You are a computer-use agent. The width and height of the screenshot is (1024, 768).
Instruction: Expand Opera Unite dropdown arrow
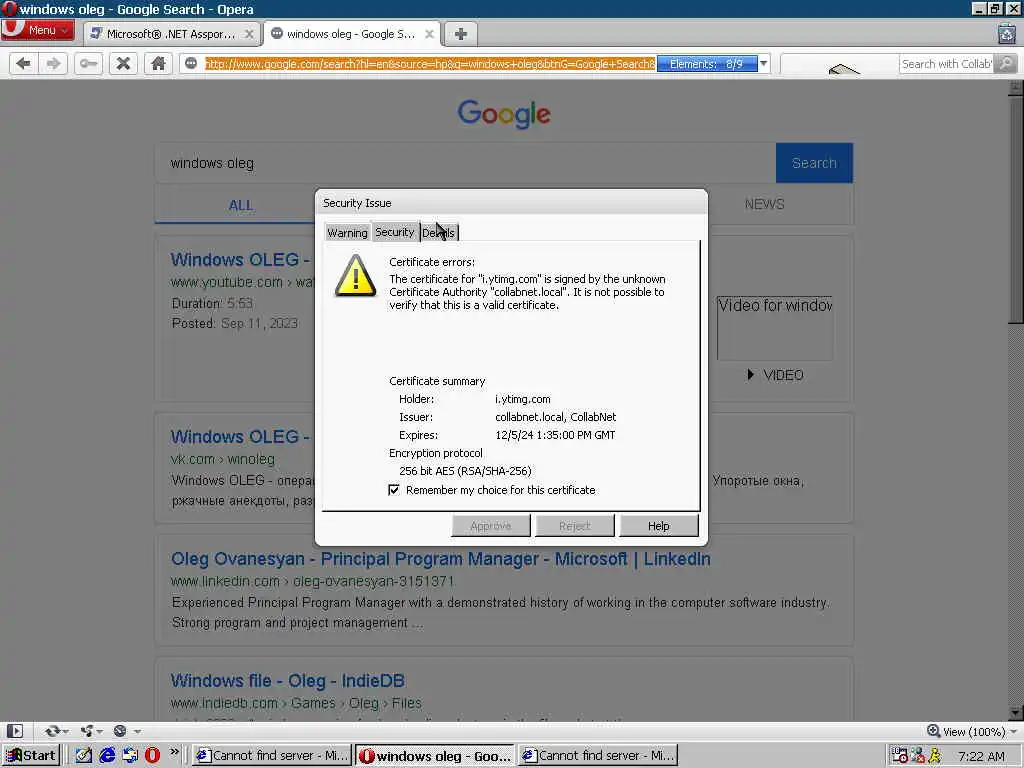pos(100,731)
